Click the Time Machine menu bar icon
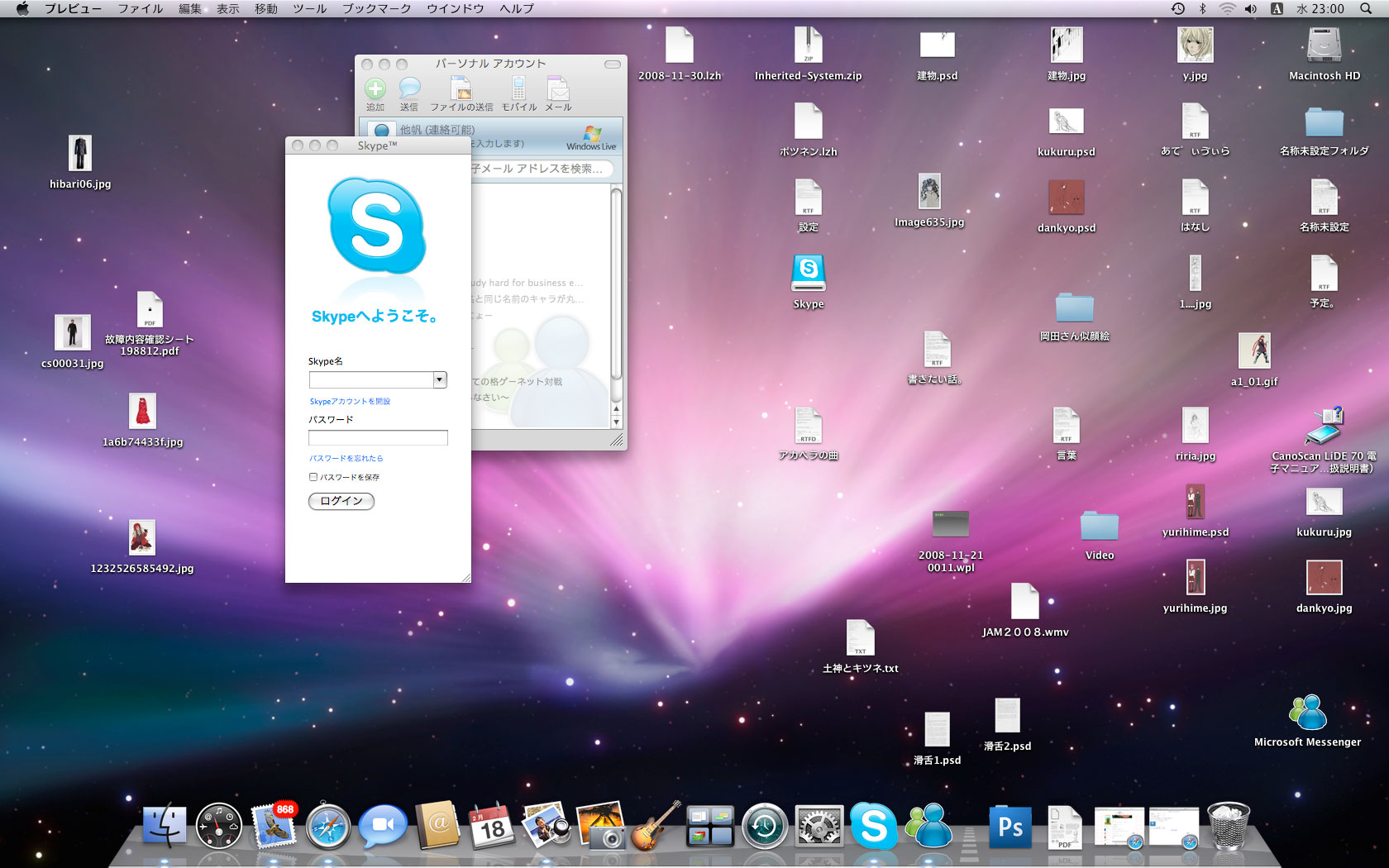The image size is (1389, 868). 1178,8
